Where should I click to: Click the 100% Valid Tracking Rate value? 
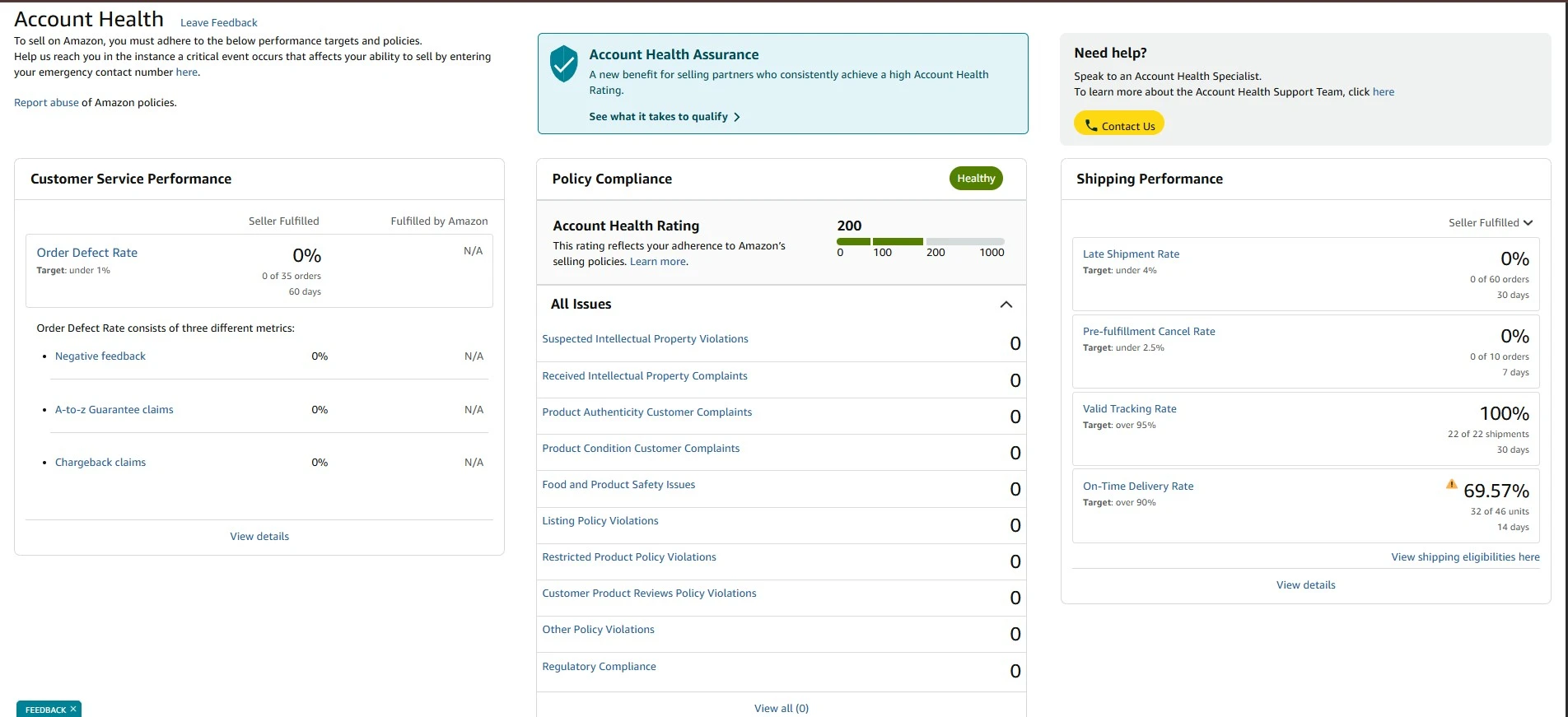[x=1505, y=414]
